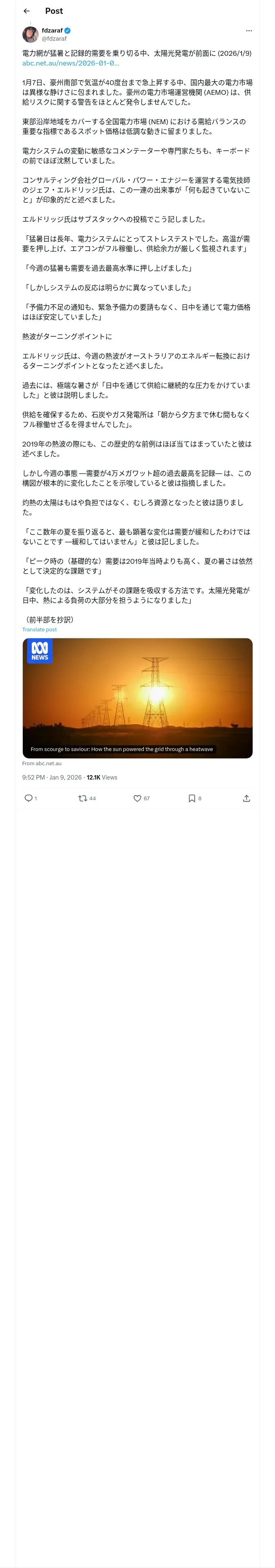Click the 9:52 PM Jan 9, 2026 timestamp
Viewport: 275px width, 1568px height.
52,777
